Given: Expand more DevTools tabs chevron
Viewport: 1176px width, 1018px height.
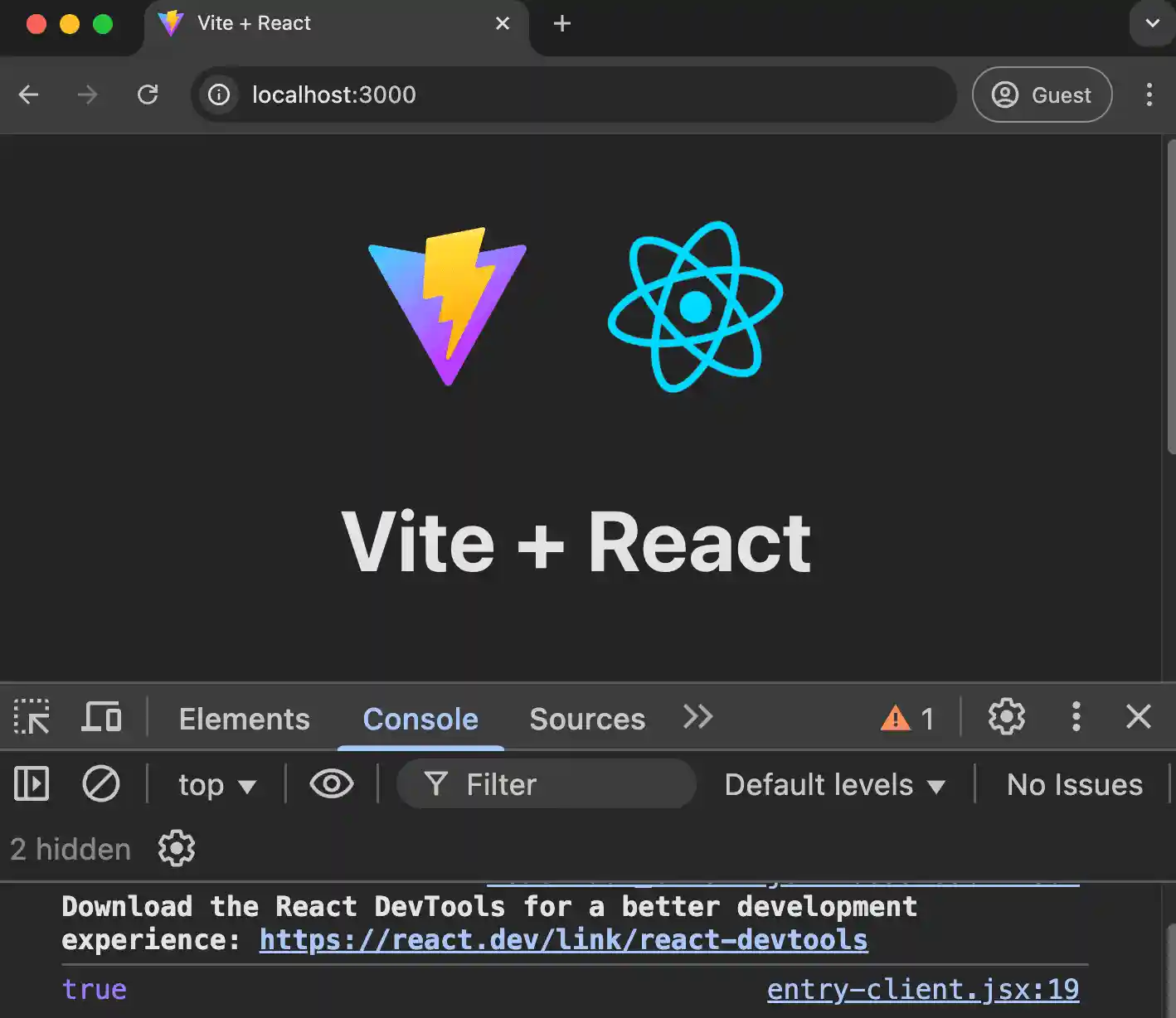Looking at the screenshot, I should tap(697, 717).
